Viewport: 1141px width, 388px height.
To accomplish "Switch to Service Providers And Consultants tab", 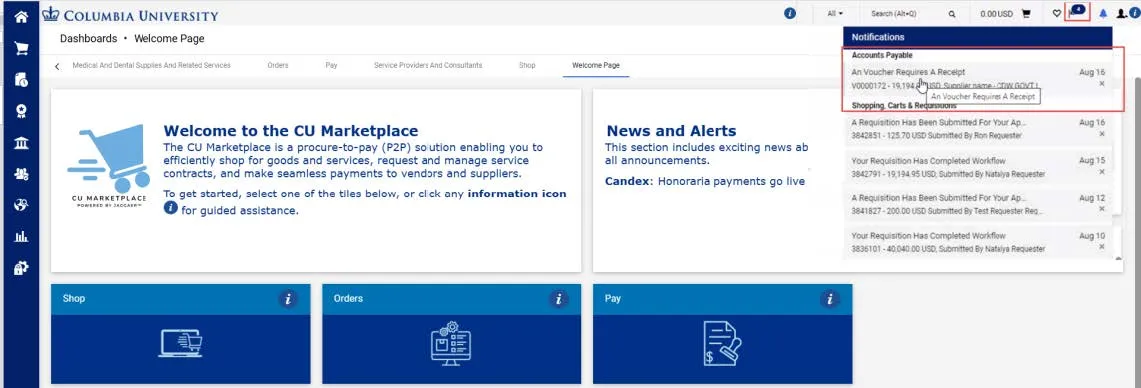I will 428,66.
